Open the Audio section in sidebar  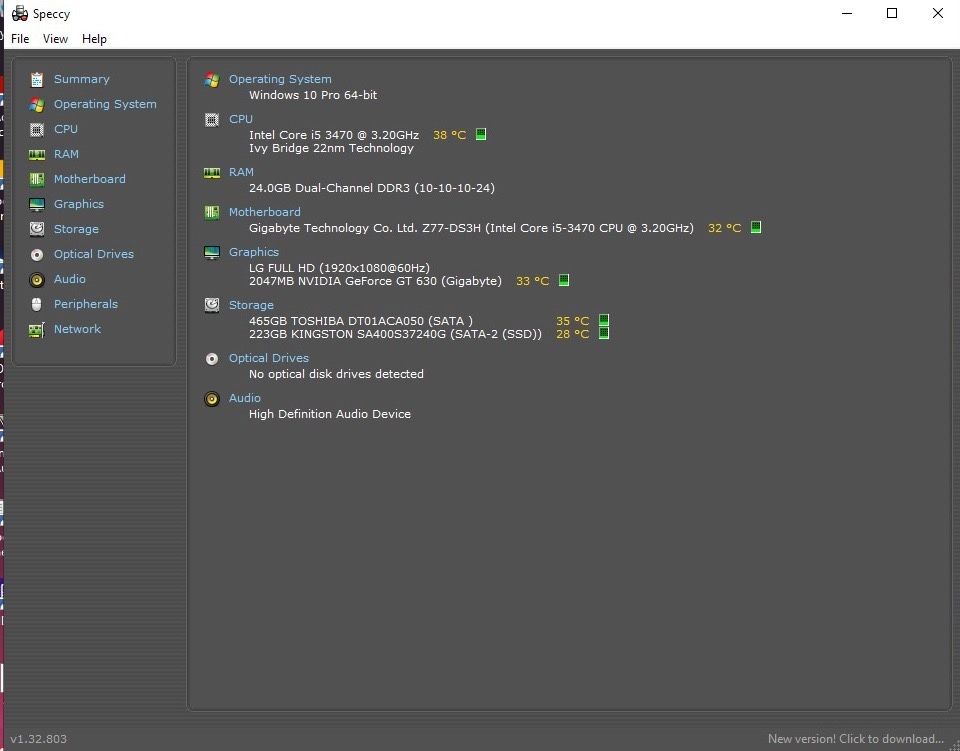tap(70, 279)
